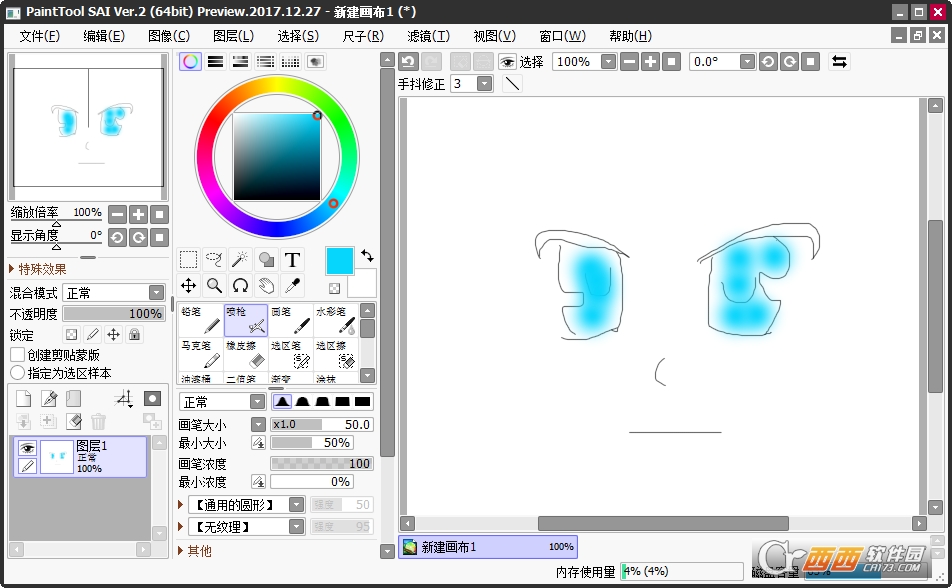The height and width of the screenshot is (588, 952).
Task: Expand the 特殊效果 section
Action: pos(38,269)
